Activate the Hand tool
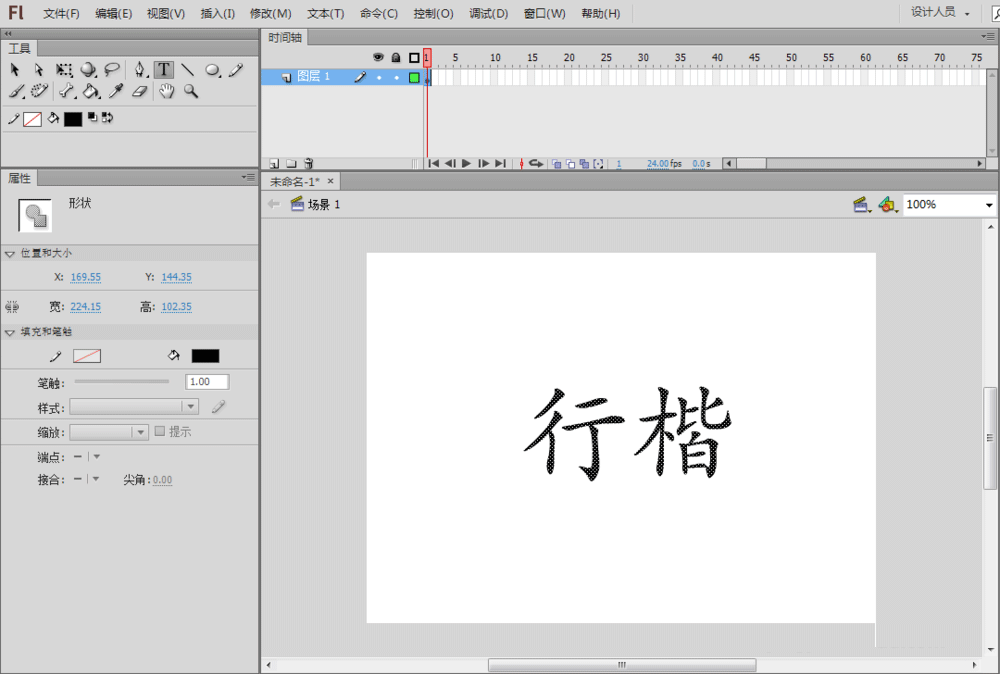1000x674 pixels. (167, 92)
